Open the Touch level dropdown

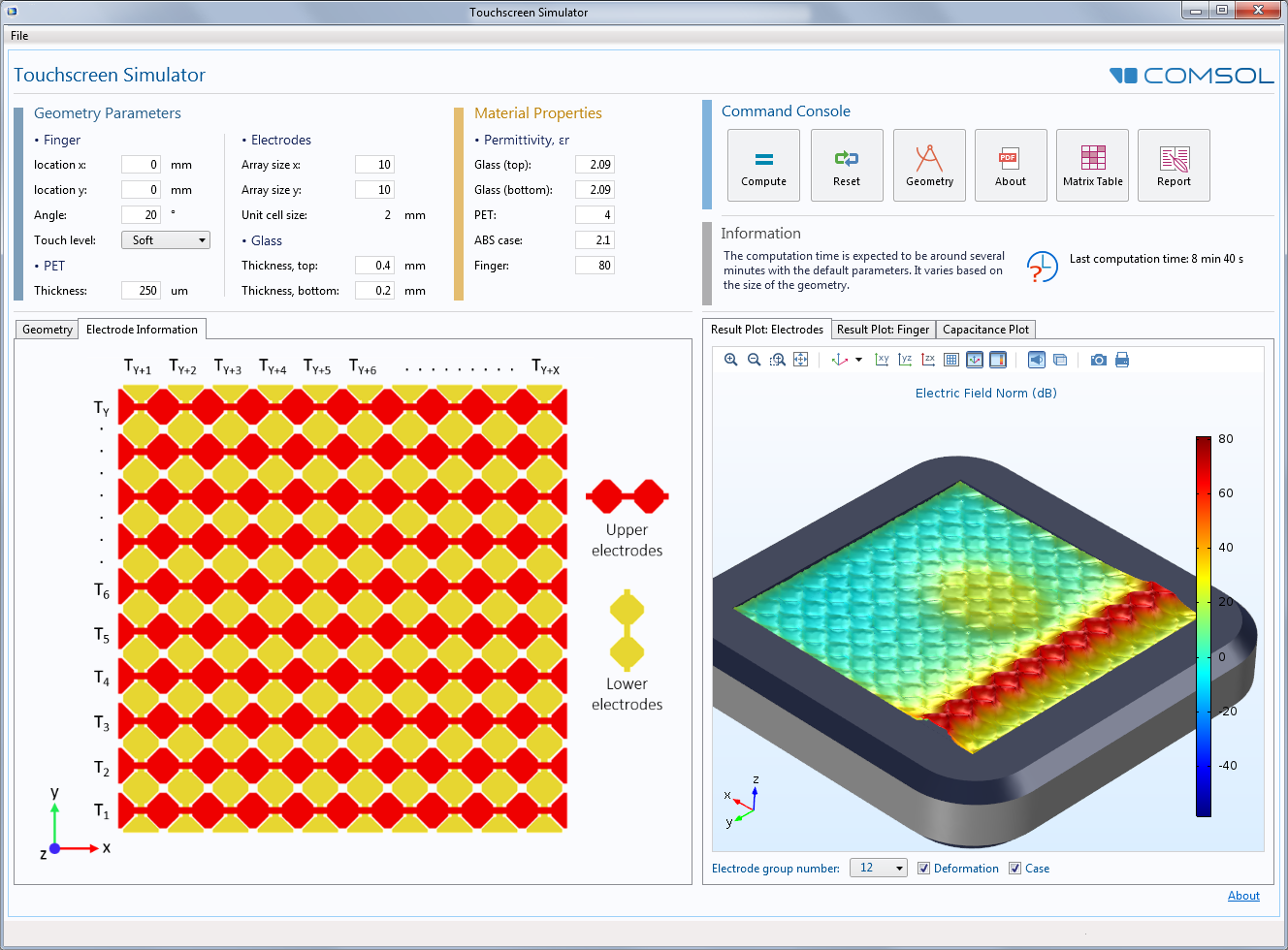coord(166,240)
